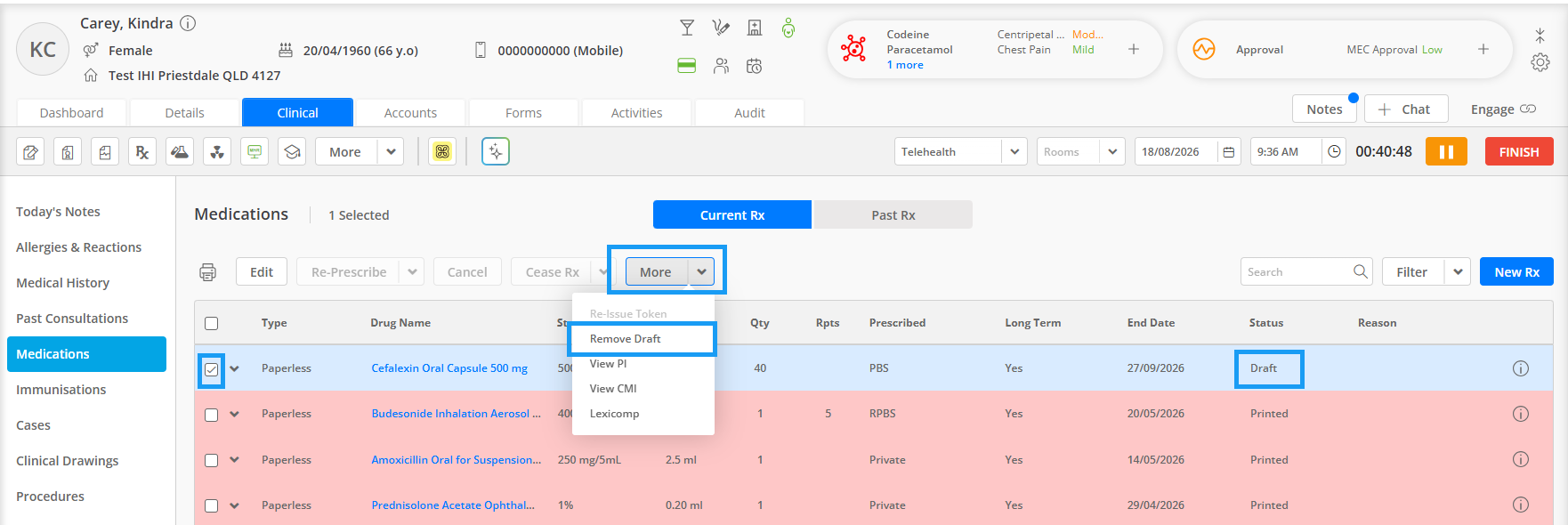Viewport: 1568px width, 525px height.
Task: Click the hospital building icon
Action: [755, 28]
